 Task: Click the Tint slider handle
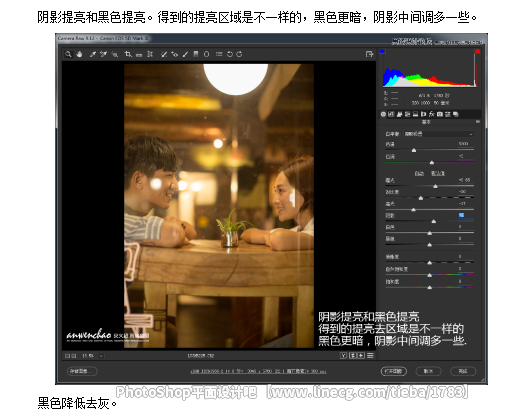coord(432,163)
